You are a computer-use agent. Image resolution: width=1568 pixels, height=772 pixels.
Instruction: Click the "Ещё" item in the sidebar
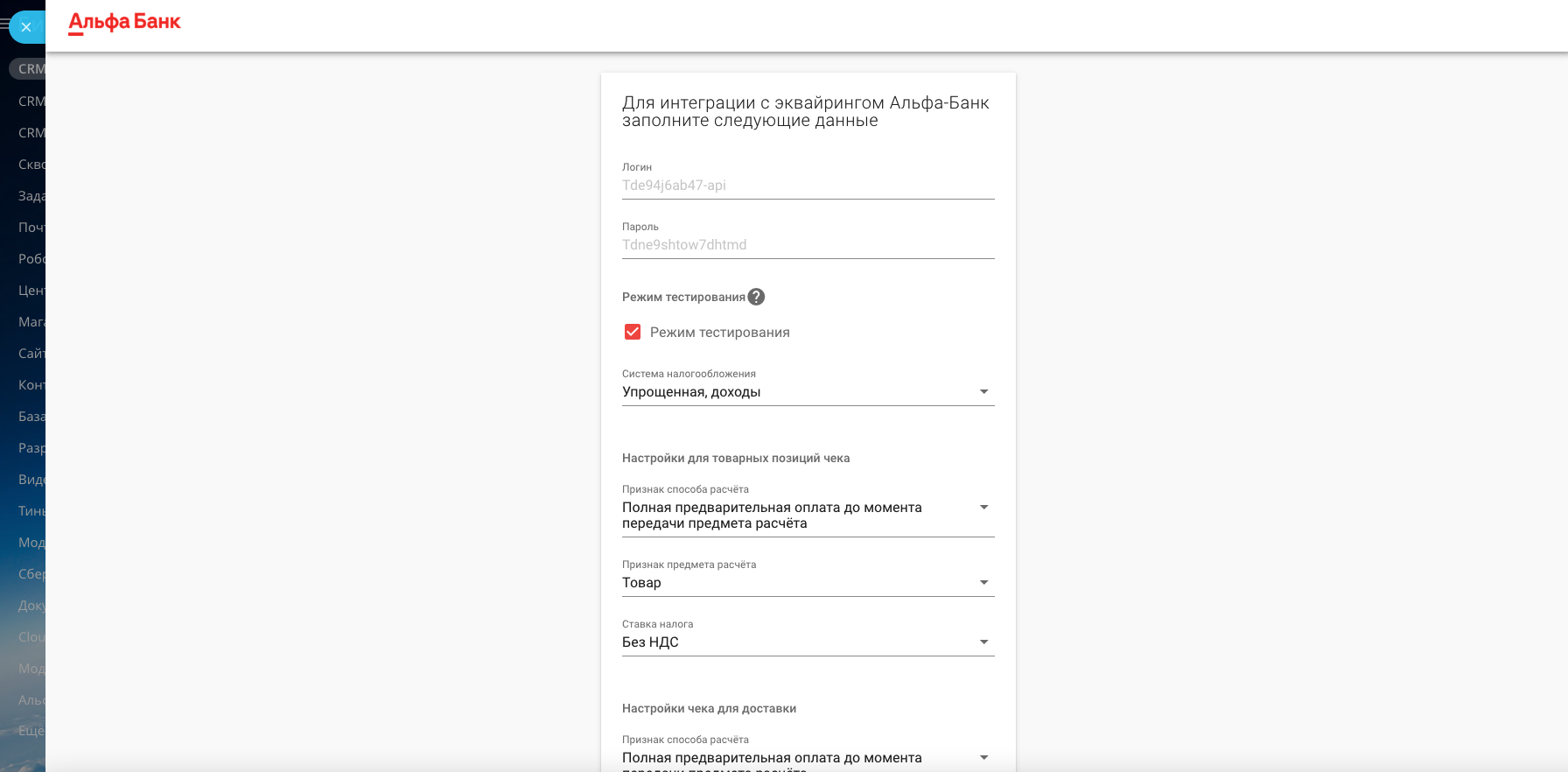(x=31, y=731)
